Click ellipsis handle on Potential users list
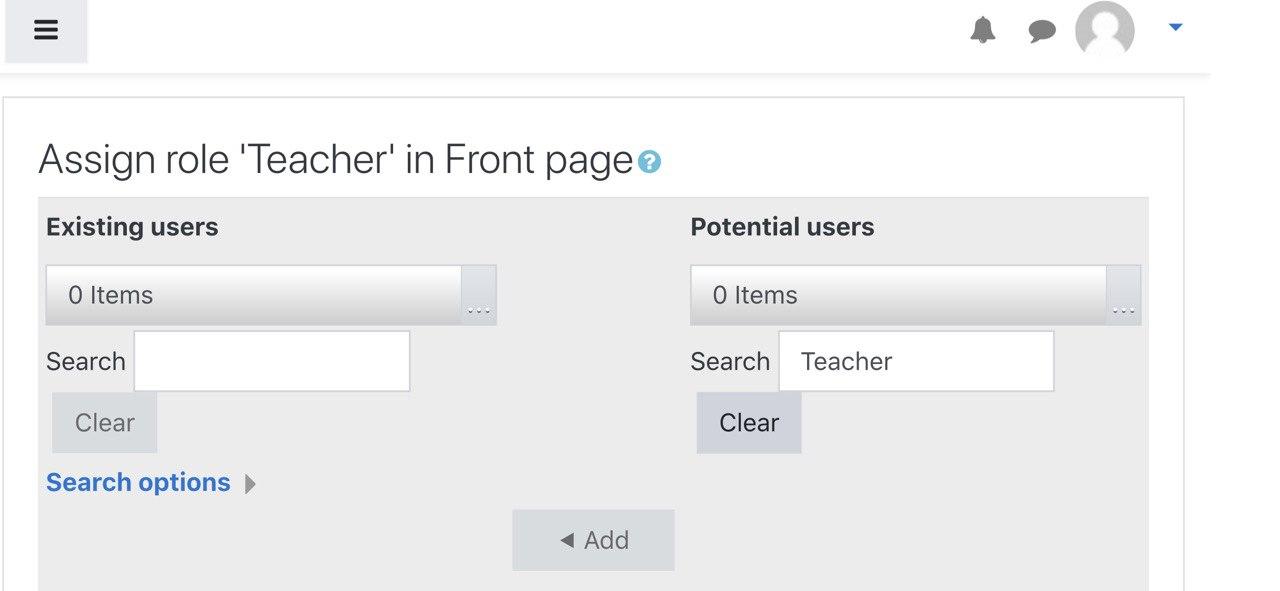This screenshot has height=591, width=1280. point(1124,295)
